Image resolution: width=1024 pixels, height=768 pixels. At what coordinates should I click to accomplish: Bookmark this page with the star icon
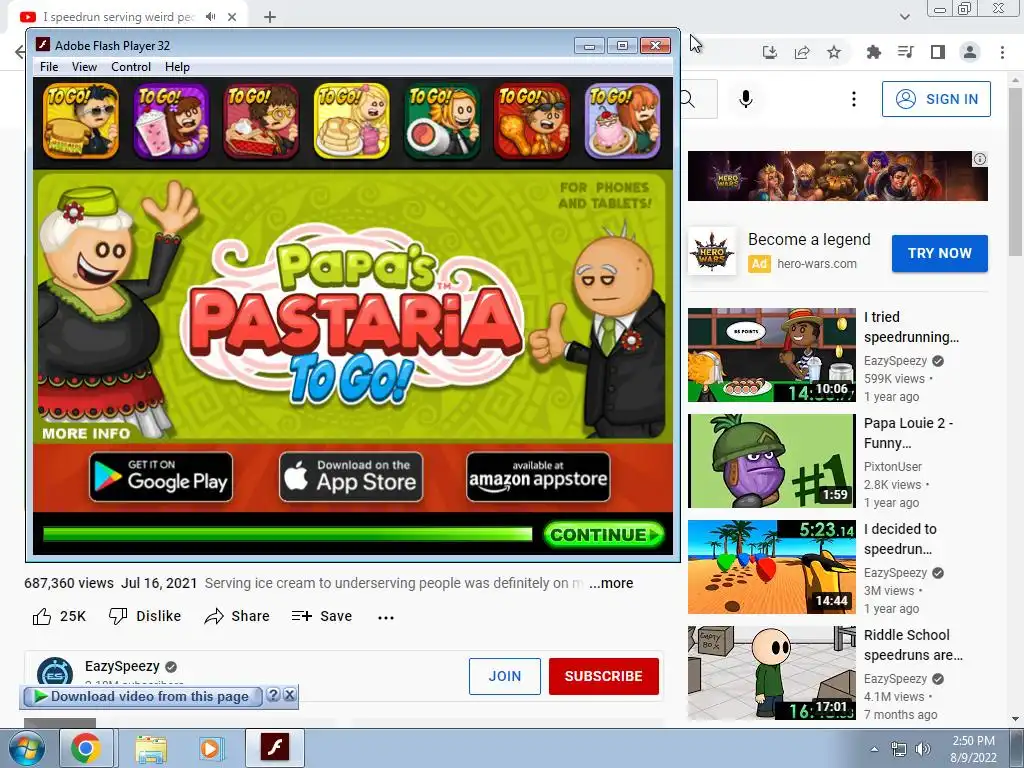coord(834,52)
